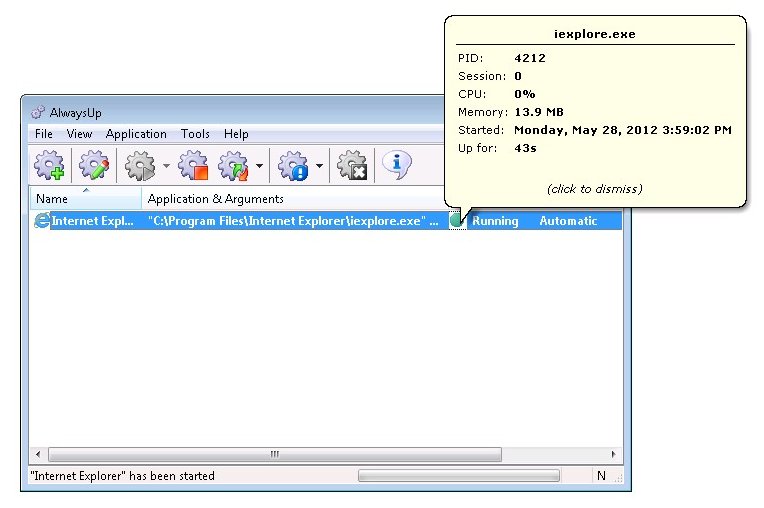Click the scroll right arrow
The height and width of the screenshot is (508, 764).
tap(613, 454)
